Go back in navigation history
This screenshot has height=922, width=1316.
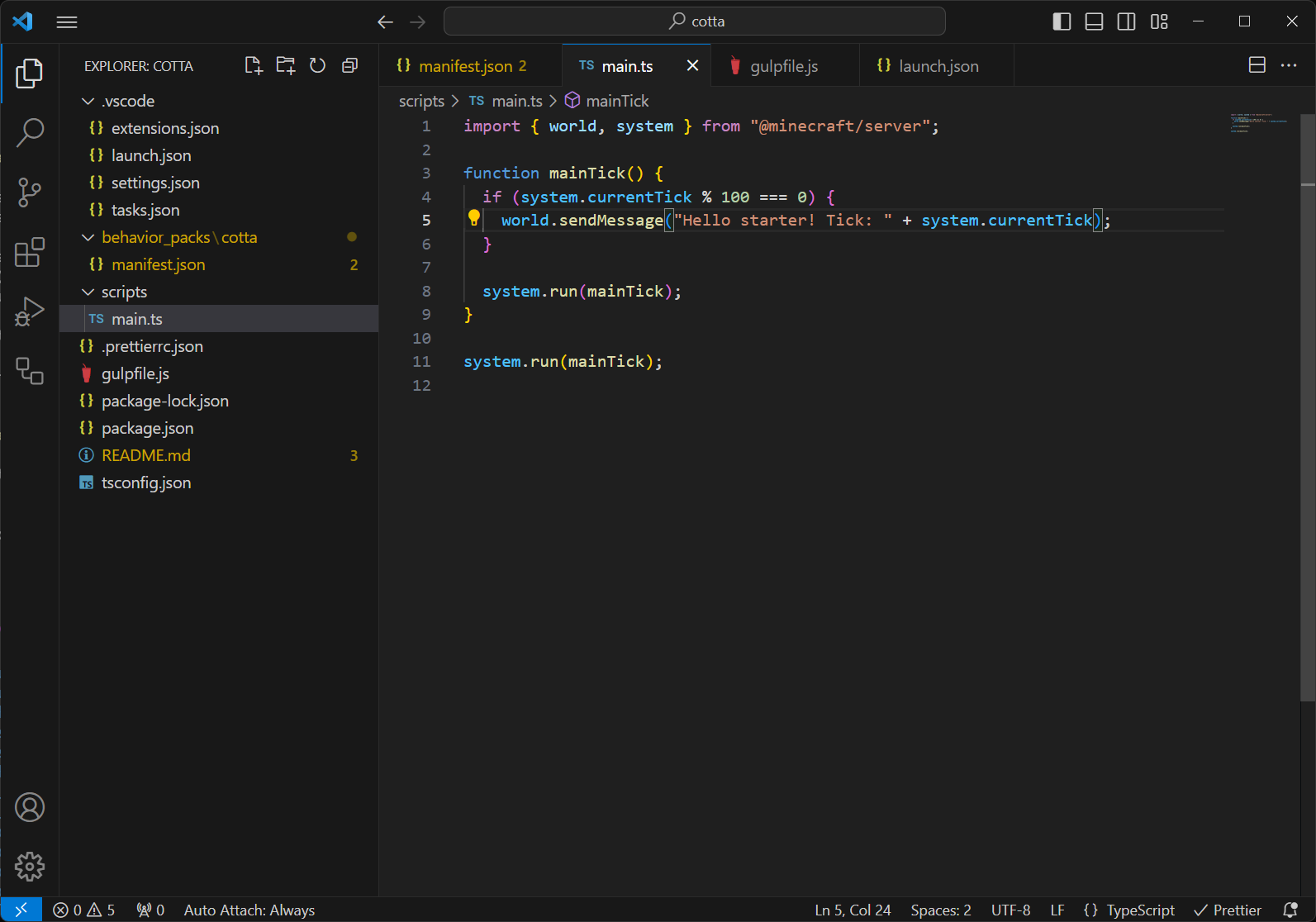click(x=385, y=21)
